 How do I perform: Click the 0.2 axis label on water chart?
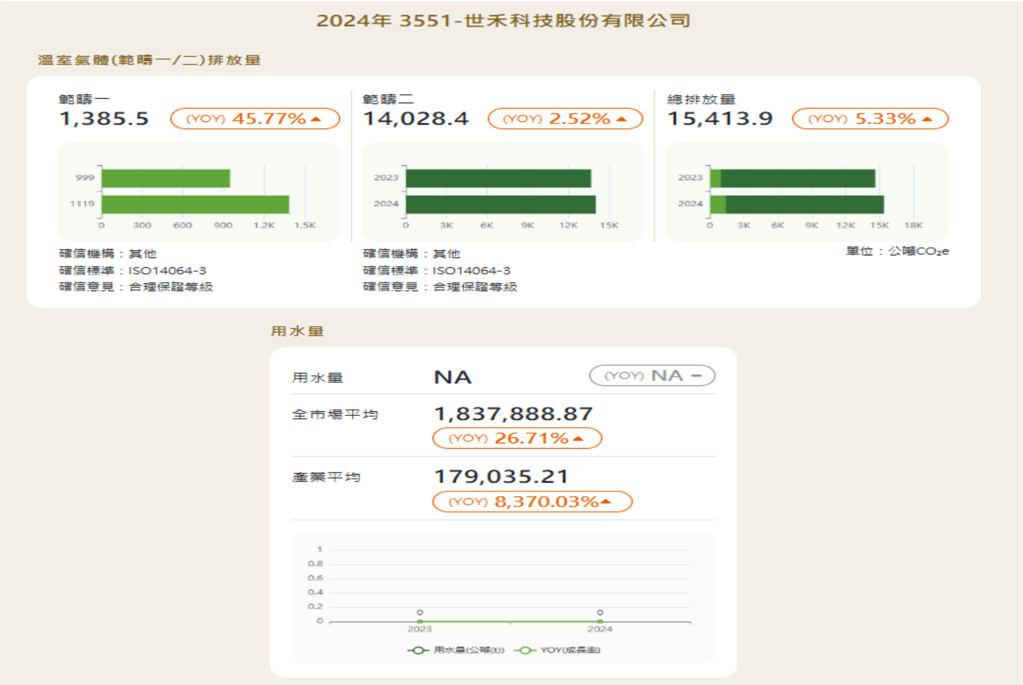[x=315, y=606]
